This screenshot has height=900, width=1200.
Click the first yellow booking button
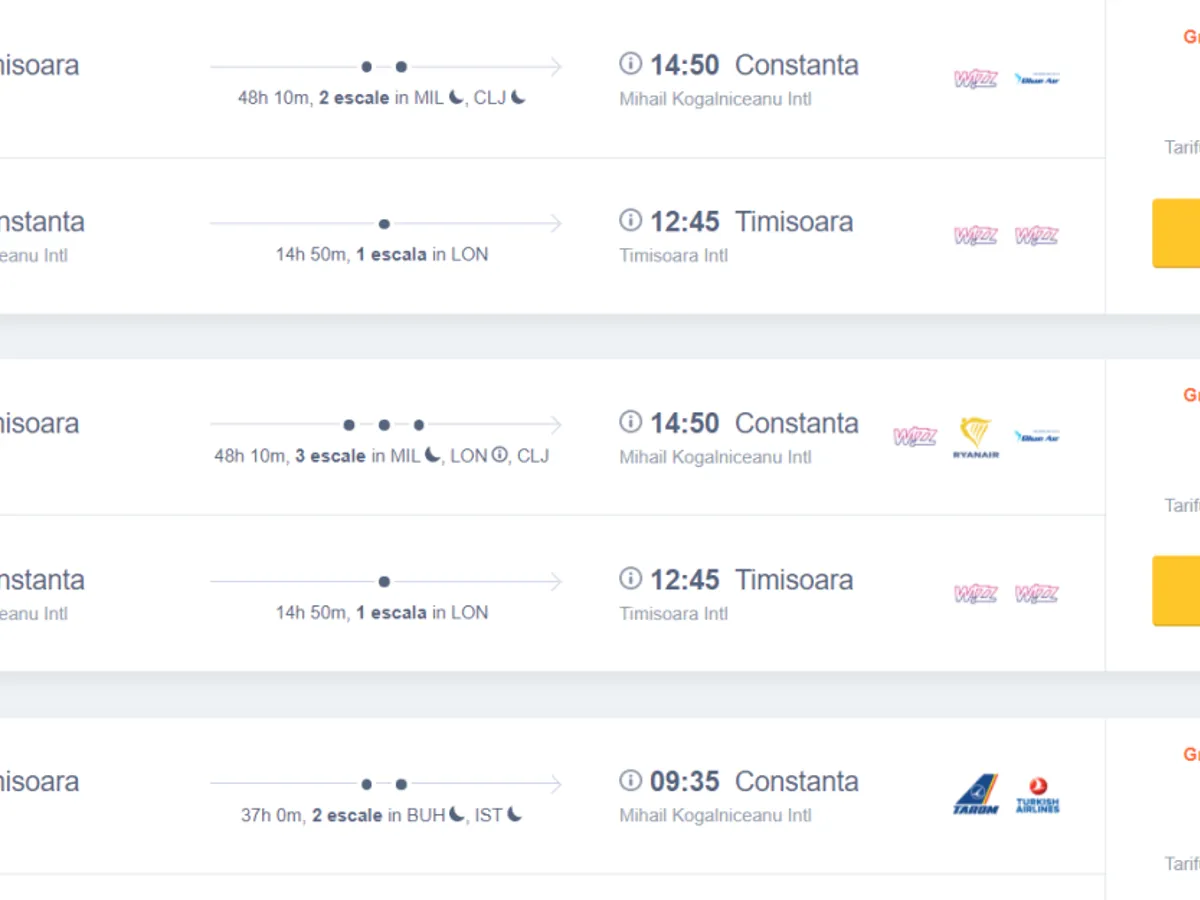[x=1176, y=233]
